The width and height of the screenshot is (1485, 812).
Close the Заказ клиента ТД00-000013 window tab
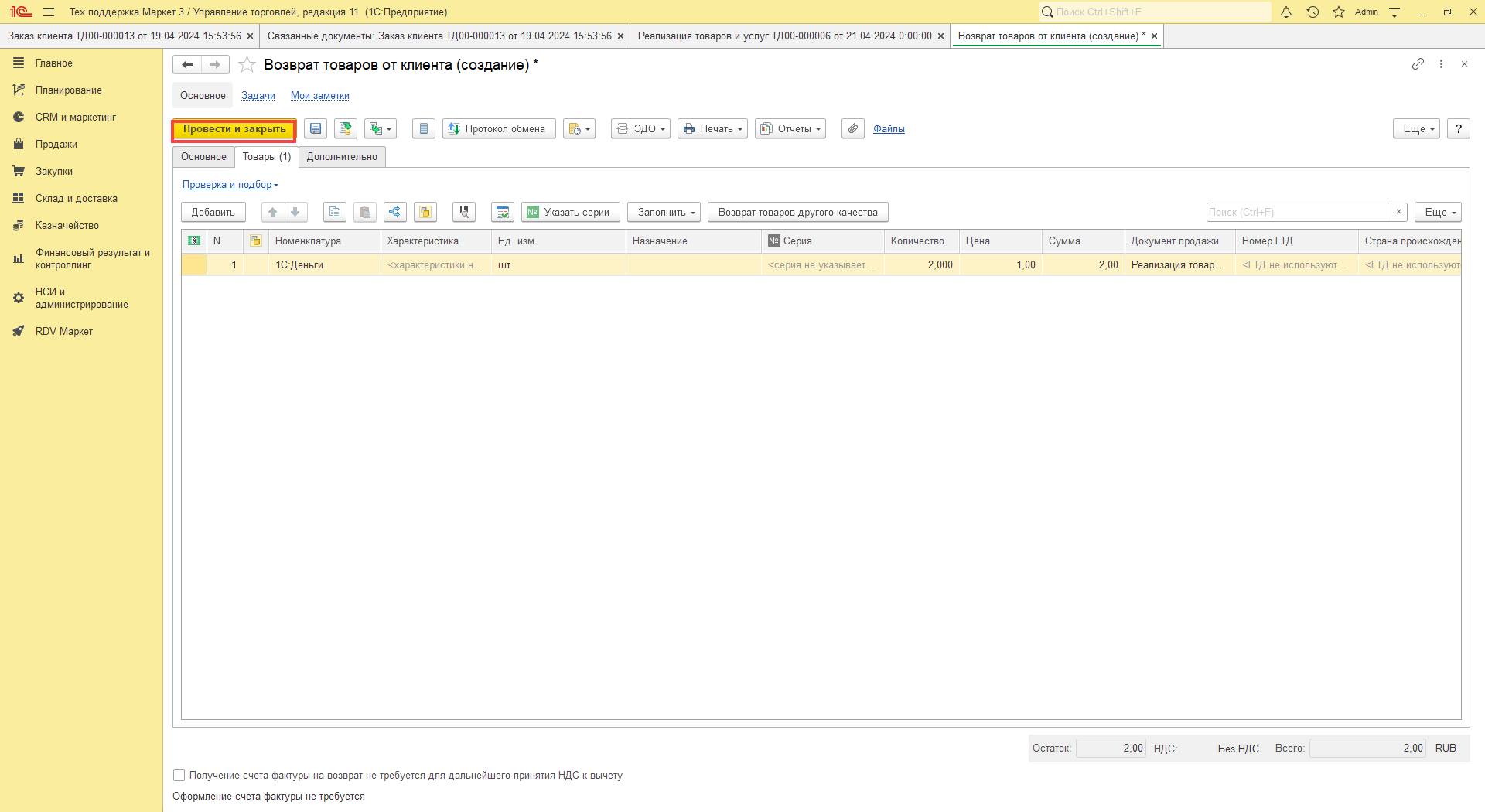coord(250,36)
